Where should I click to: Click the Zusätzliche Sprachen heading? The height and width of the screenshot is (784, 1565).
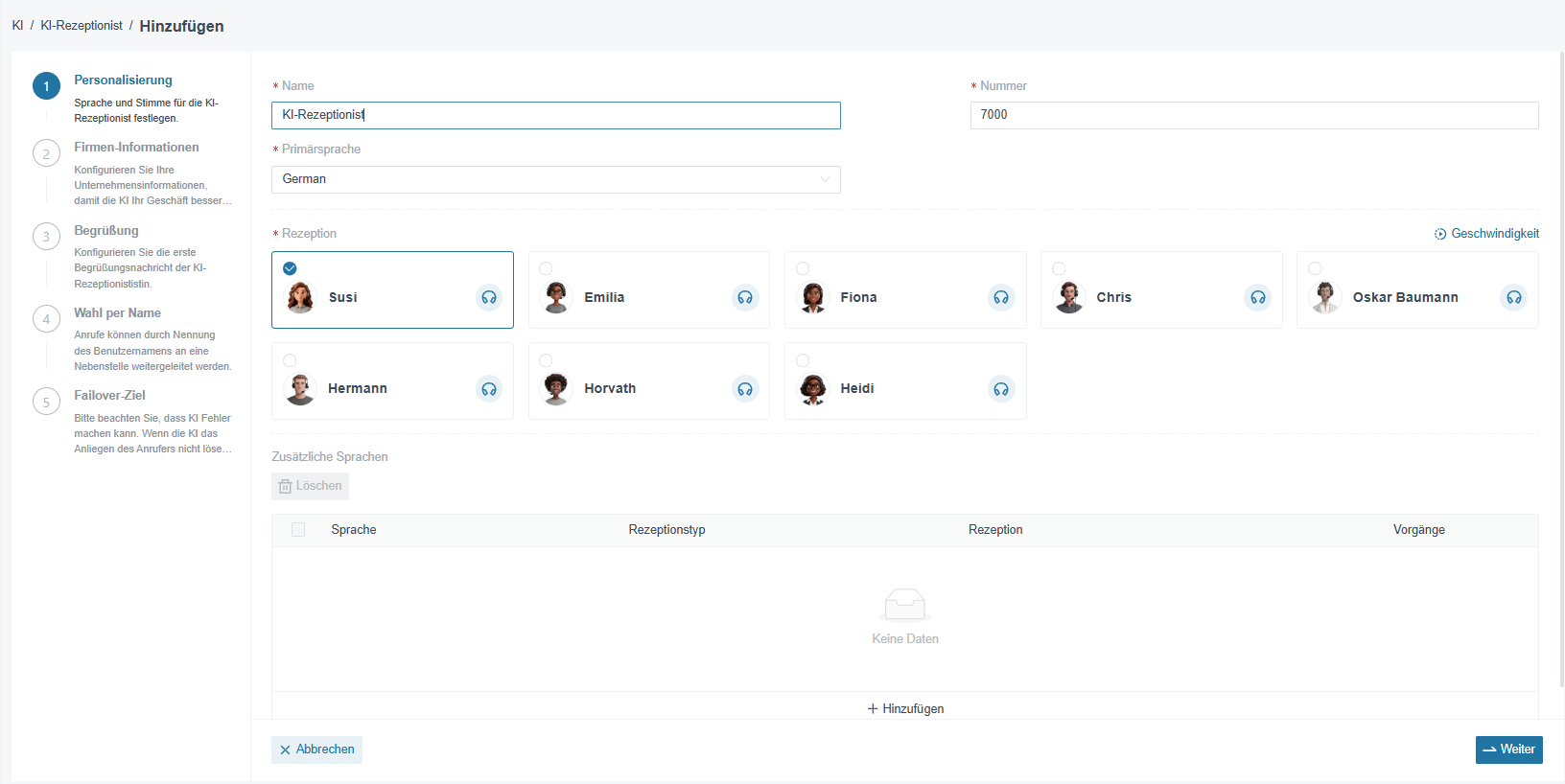coord(330,457)
